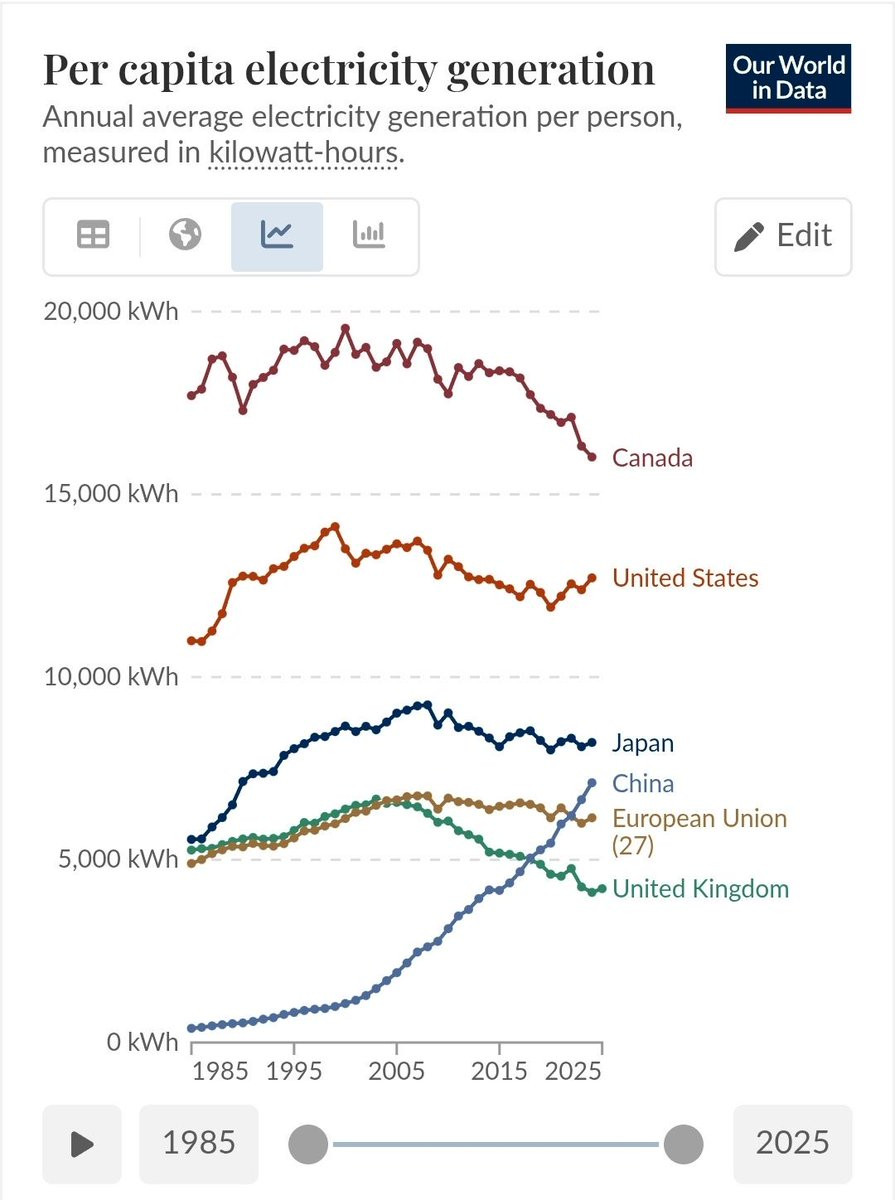895x1200 pixels.
Task: Open the map view globe icon
Action: (185, 236)
